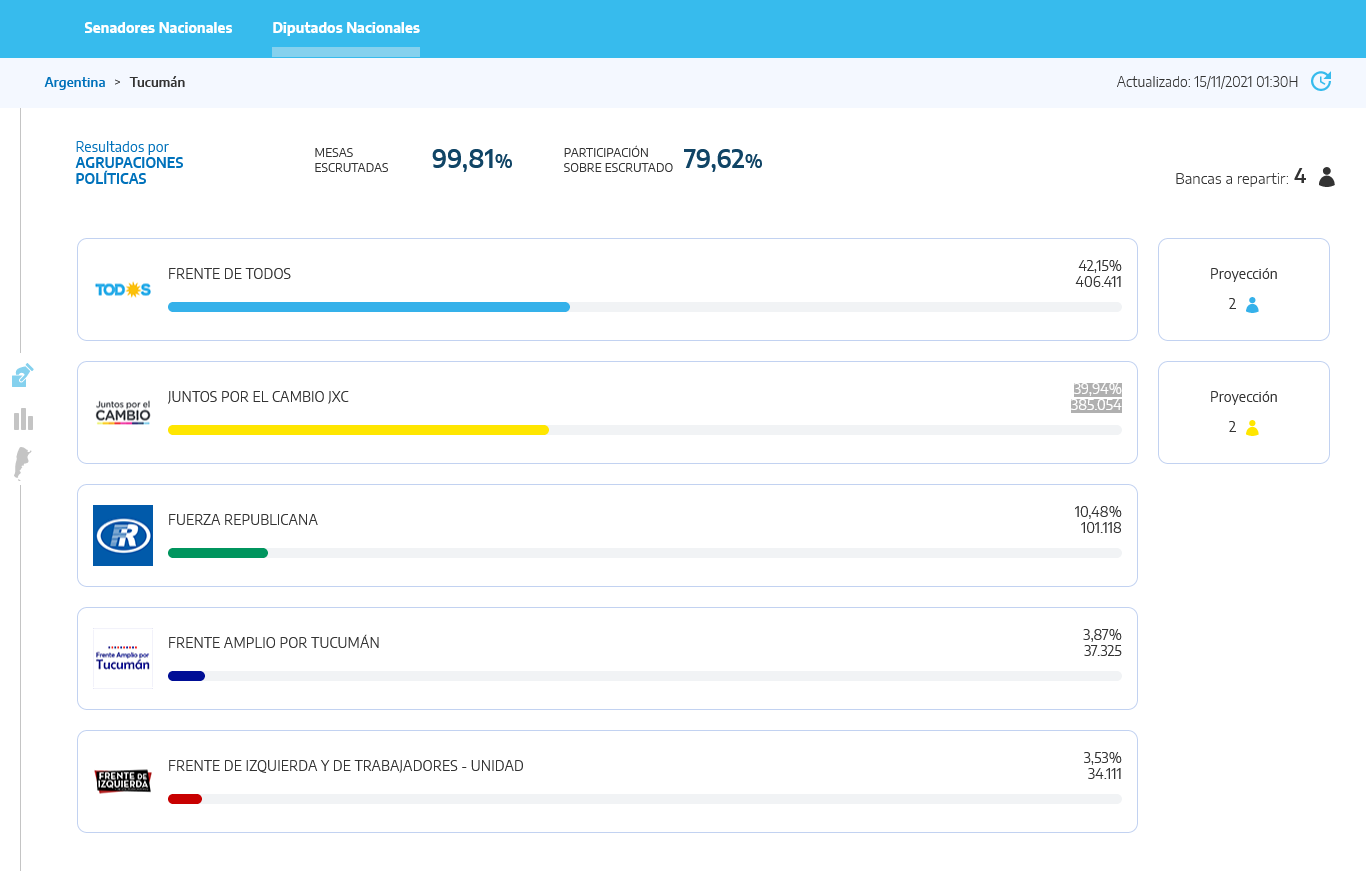Select the FUERZA REPUBLICANA party name
The height and width of the screenshot is (871, 1366).
pyautogui.click(x=243, y=520)
